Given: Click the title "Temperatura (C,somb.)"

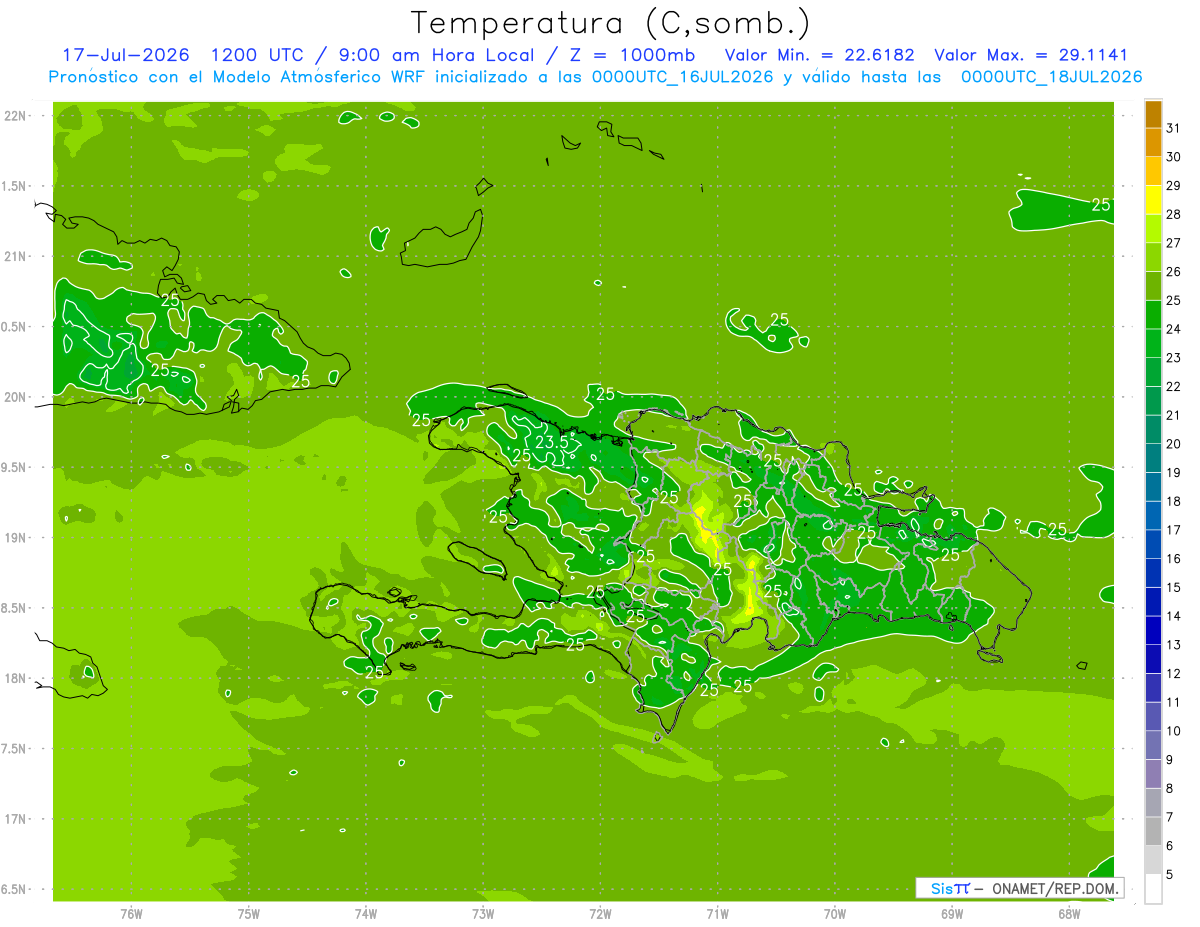Looking at the screenshot, I should click(x=611, y=23).
